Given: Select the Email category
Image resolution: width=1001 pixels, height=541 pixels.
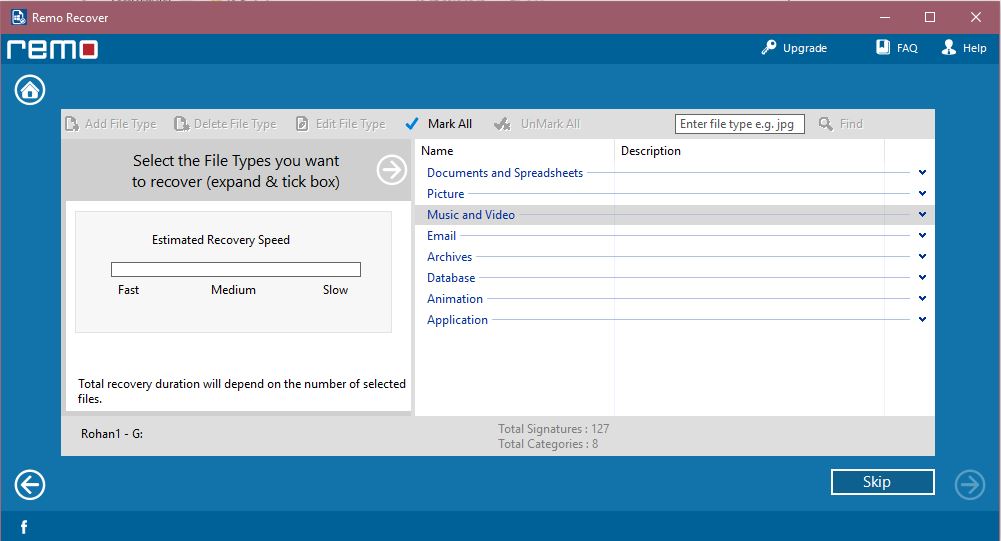Looking at the screenshot, I should (441, 236).
